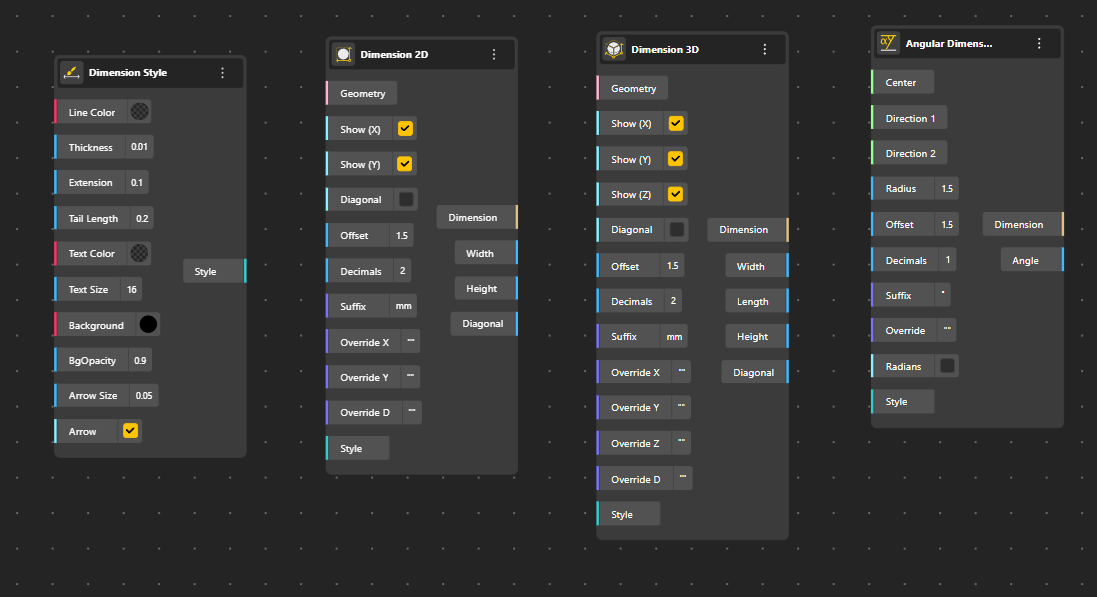This screenshot has height=597, width=1097.
Task: Click the Dimension Style node icon
Action: [x=71, y=73]
